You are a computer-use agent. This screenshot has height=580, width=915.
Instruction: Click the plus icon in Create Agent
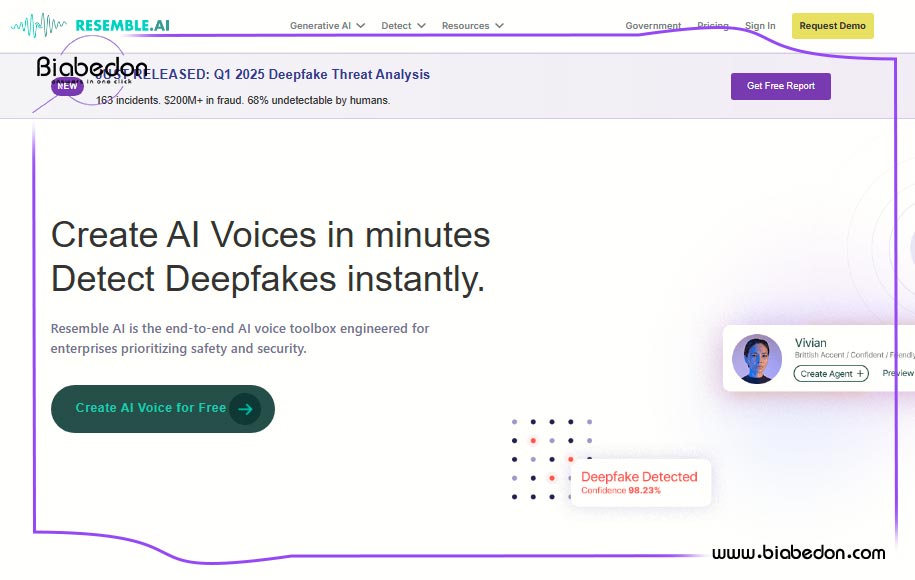click(860, 373)
